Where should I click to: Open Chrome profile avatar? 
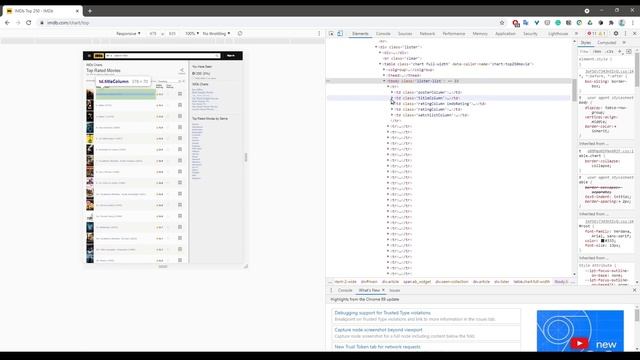point(622,22)
